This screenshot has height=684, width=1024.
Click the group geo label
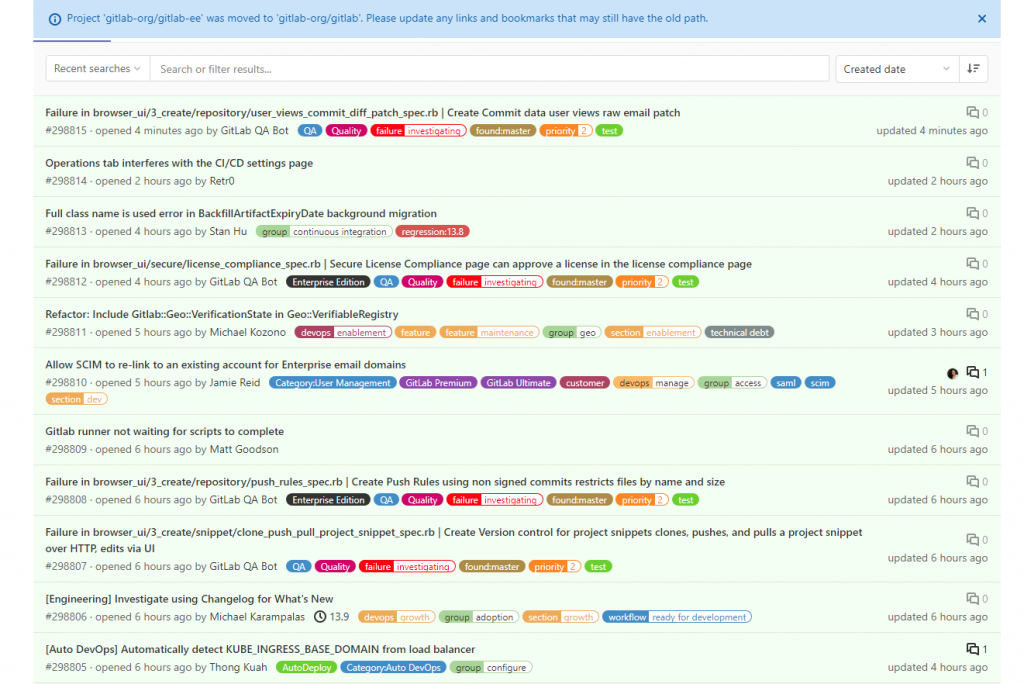[x=572, y=333]
